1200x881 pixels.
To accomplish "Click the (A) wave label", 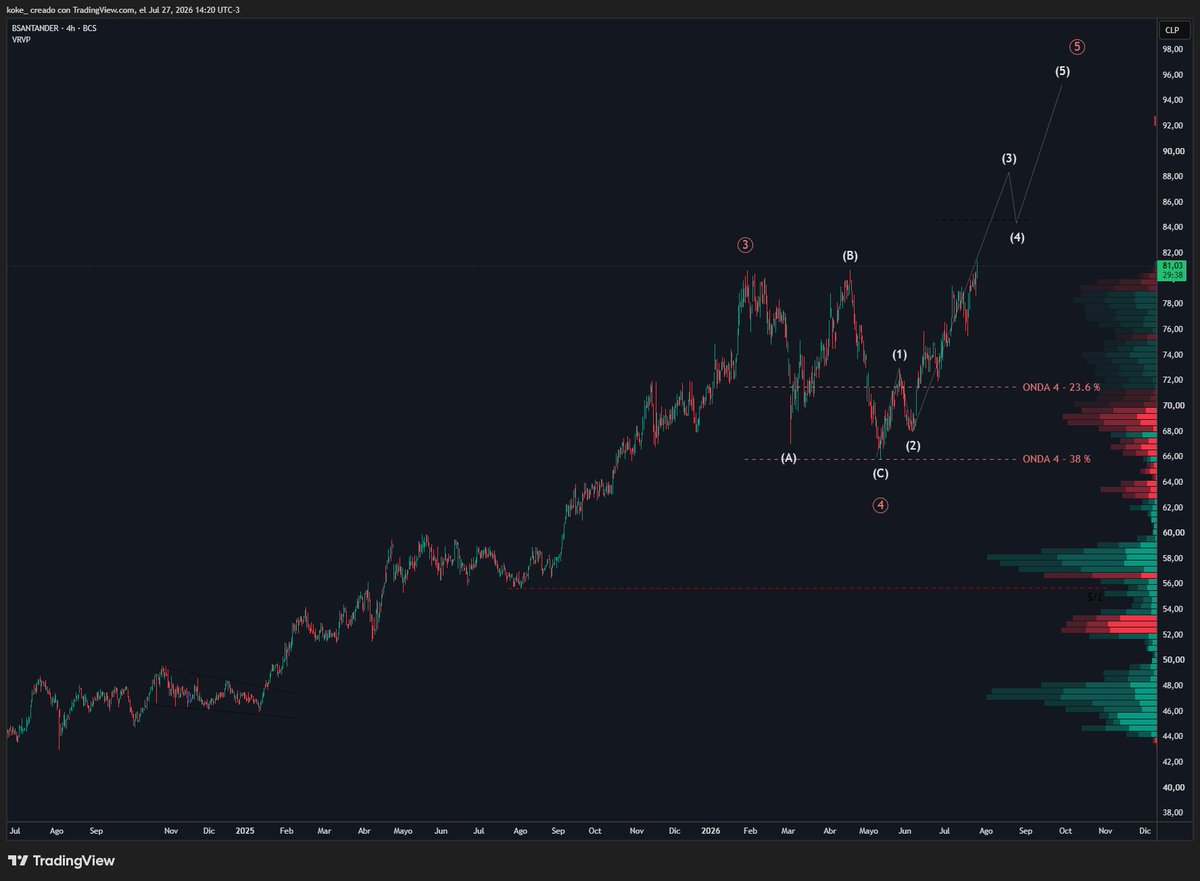I will click(788, 458).
